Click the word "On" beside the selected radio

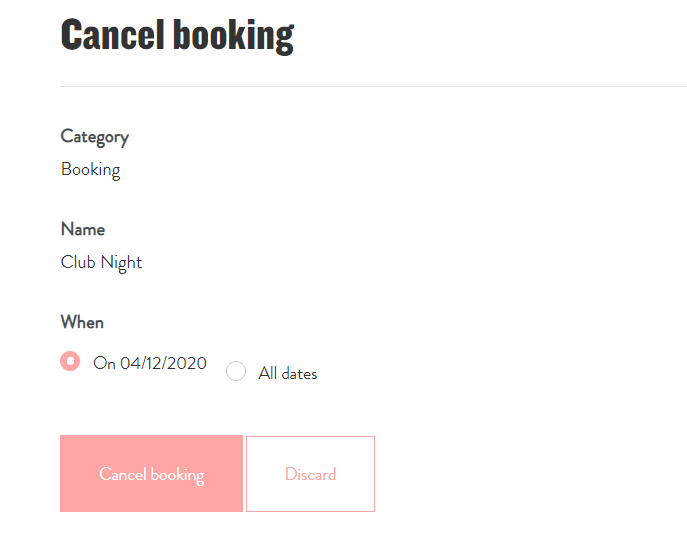(105, 363)
